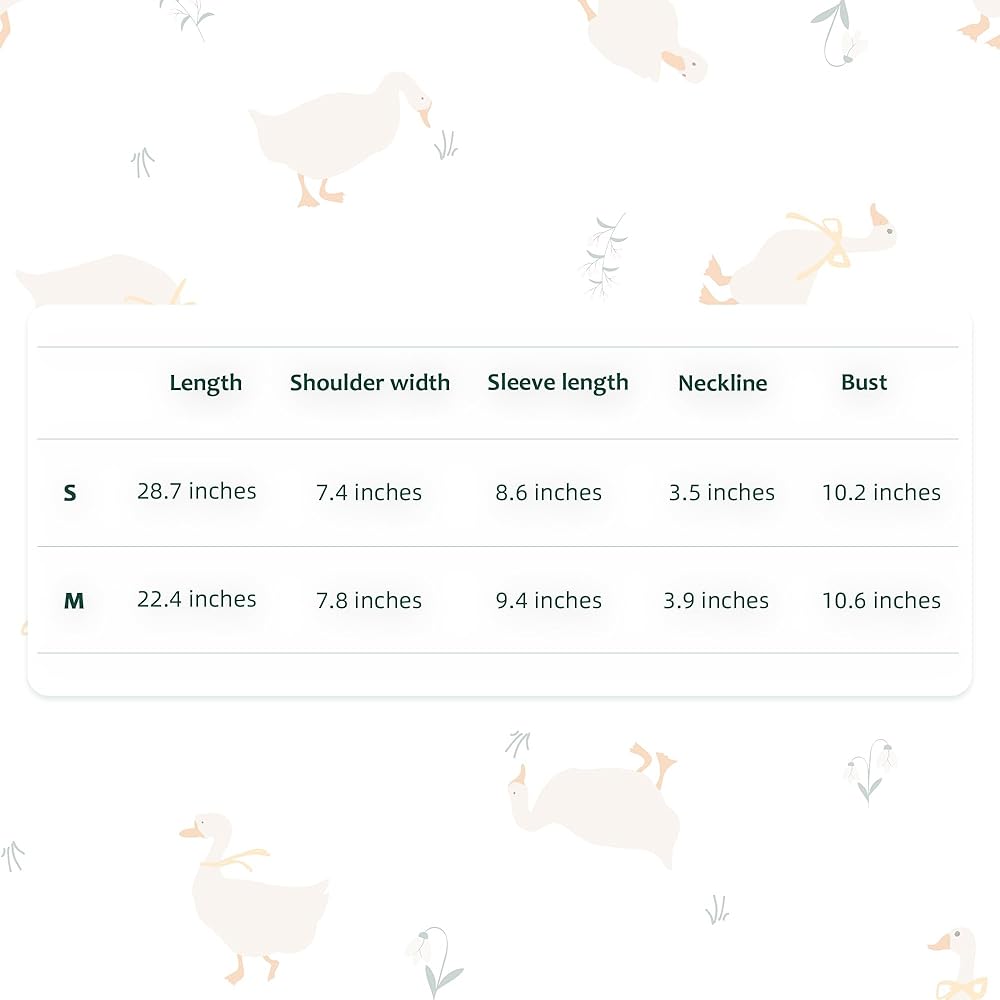This screenshot has height=1000, width=1000.
Task: Click the 9.4 inches sleeve length value
Action: [x=549, y=600]
